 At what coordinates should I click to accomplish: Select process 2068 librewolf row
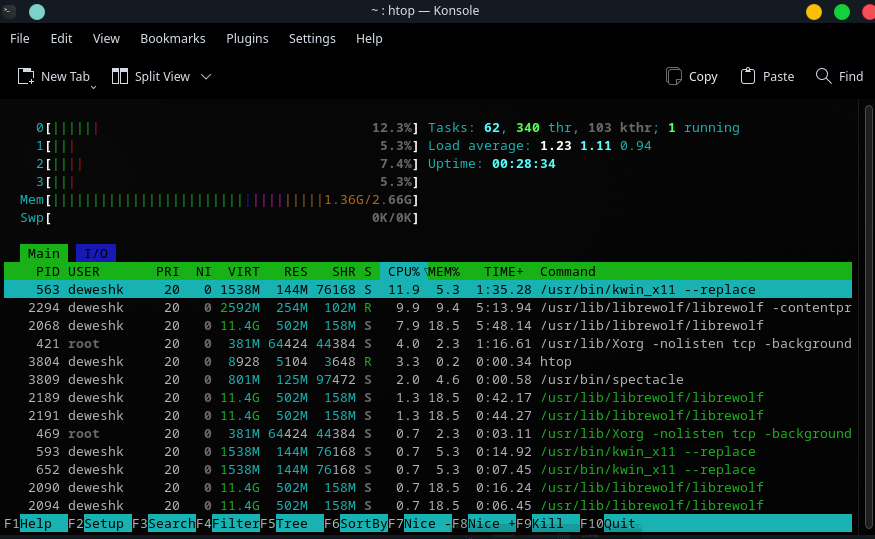pyautogui.click(x=428, y=325)
